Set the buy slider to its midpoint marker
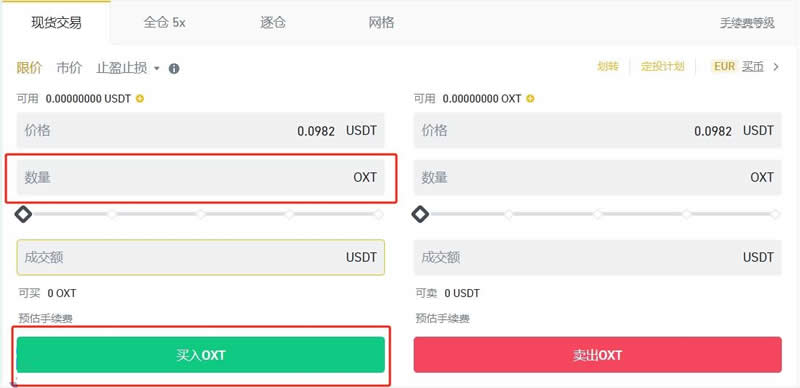This screenshot has height=388, width=800. (201, 214)
